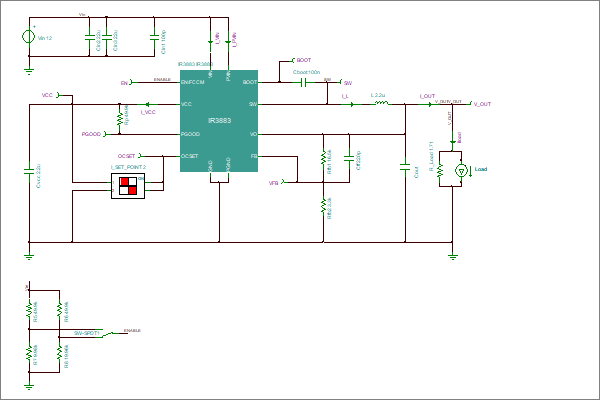Screen dimensions: 600x400
Task: Click the BOOT pin label on the IR3883 block
Action: click(250, 82)
